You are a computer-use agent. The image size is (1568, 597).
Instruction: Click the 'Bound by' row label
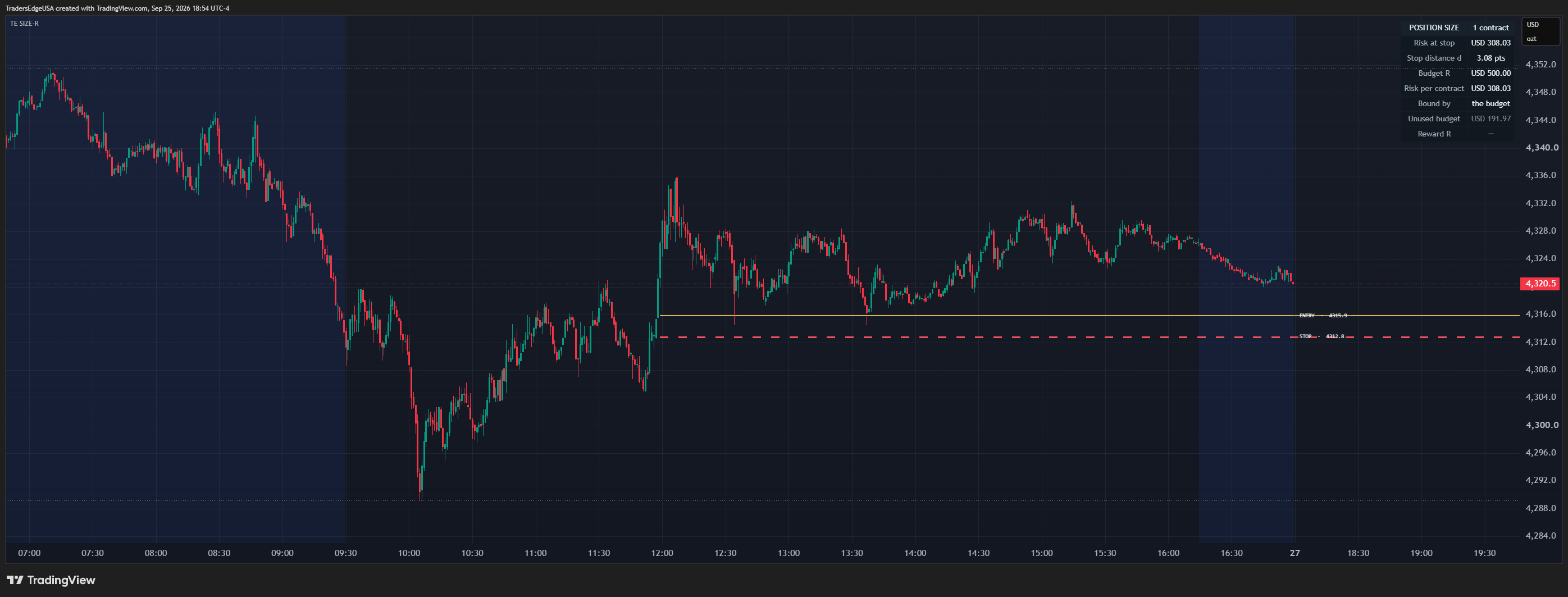coord(1433,104)
